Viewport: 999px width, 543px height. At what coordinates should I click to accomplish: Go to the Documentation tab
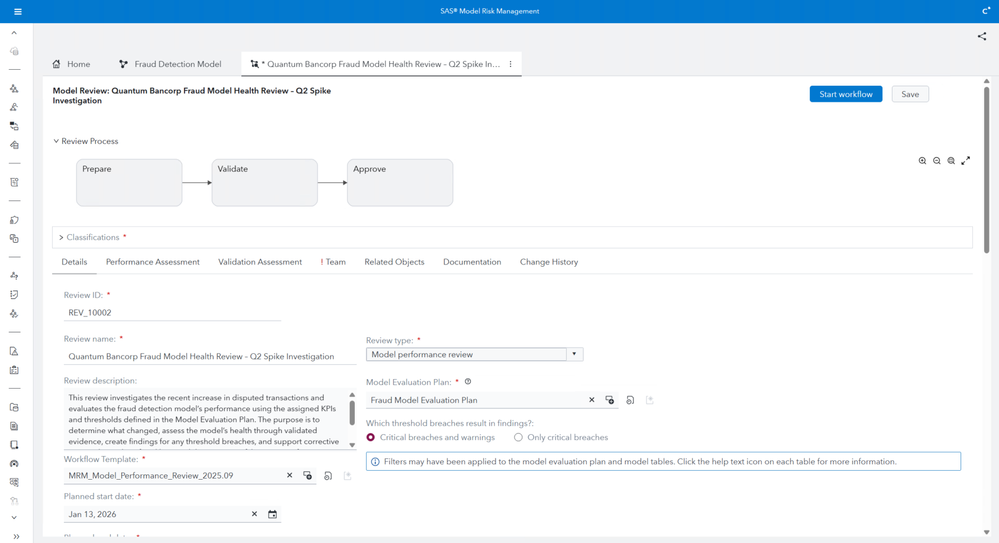(x=472, y=262)
